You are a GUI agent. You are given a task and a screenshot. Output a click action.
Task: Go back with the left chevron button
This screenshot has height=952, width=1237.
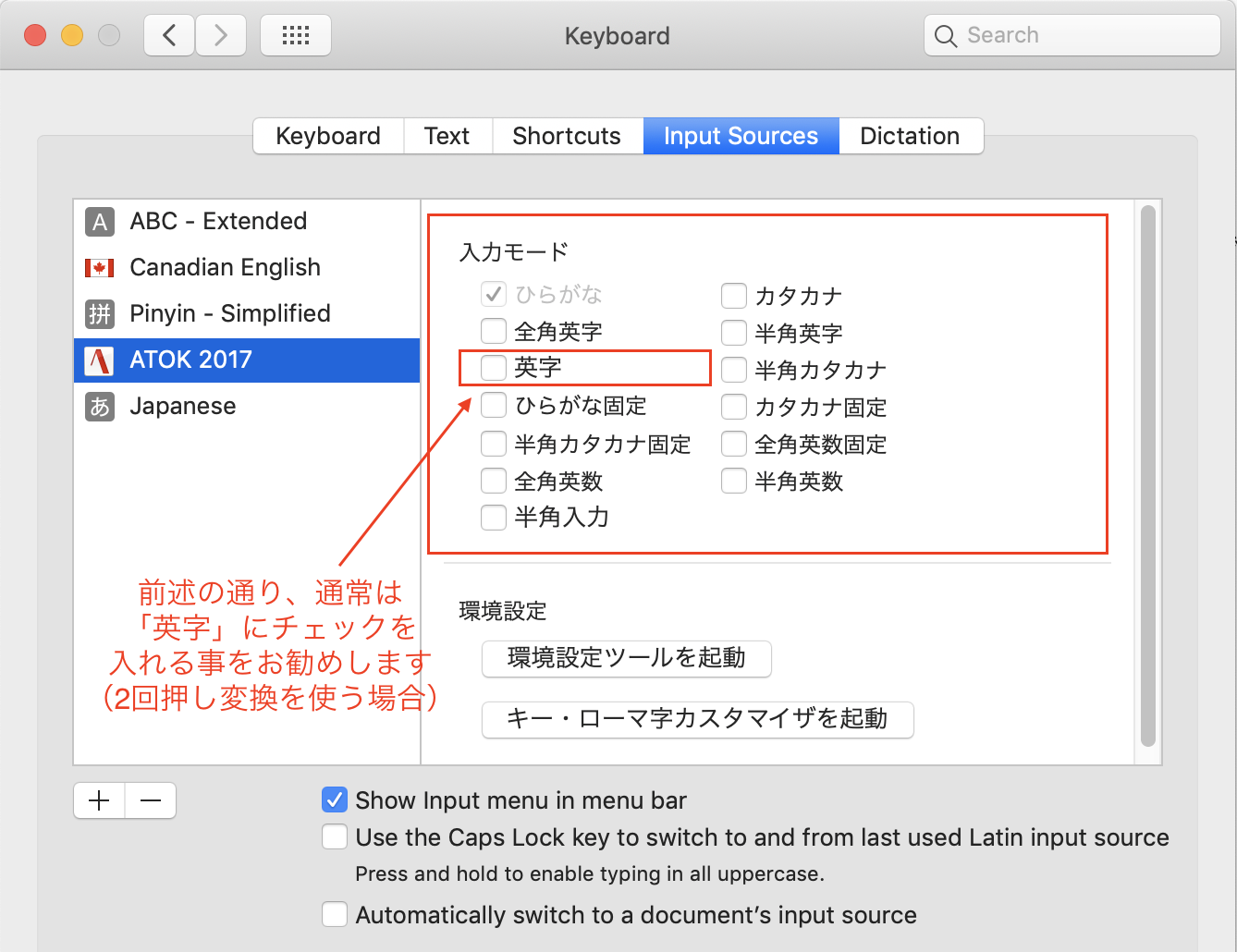coord(169,36)
